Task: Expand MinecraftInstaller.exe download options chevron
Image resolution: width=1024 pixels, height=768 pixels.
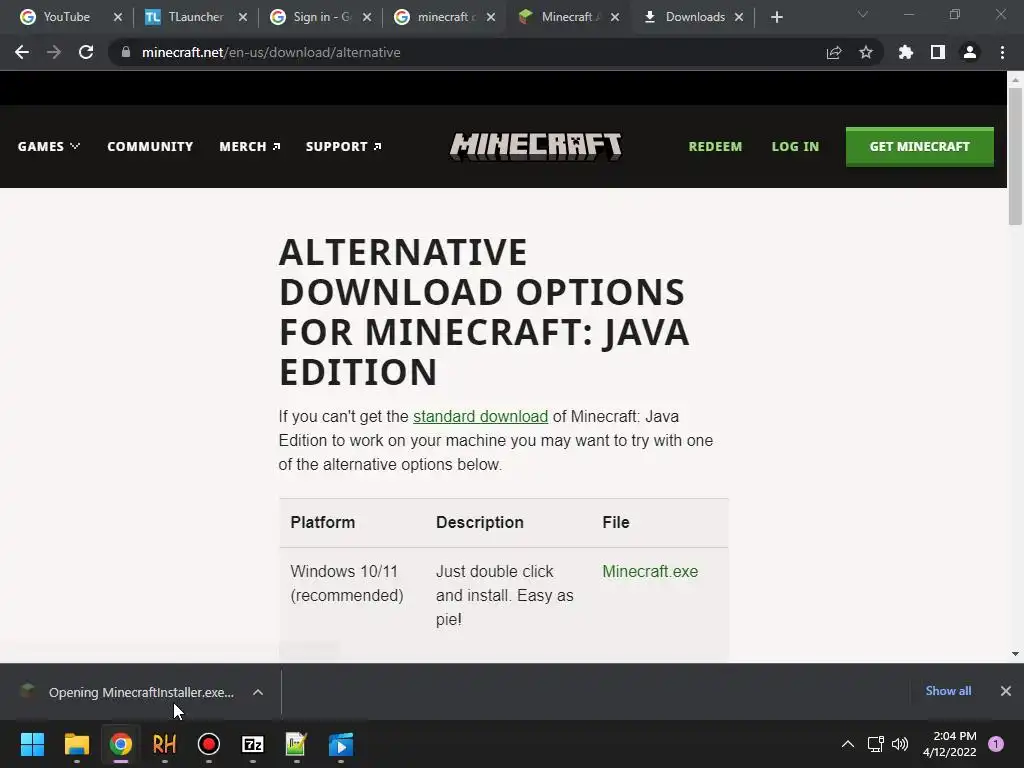Action: [258, 692]
